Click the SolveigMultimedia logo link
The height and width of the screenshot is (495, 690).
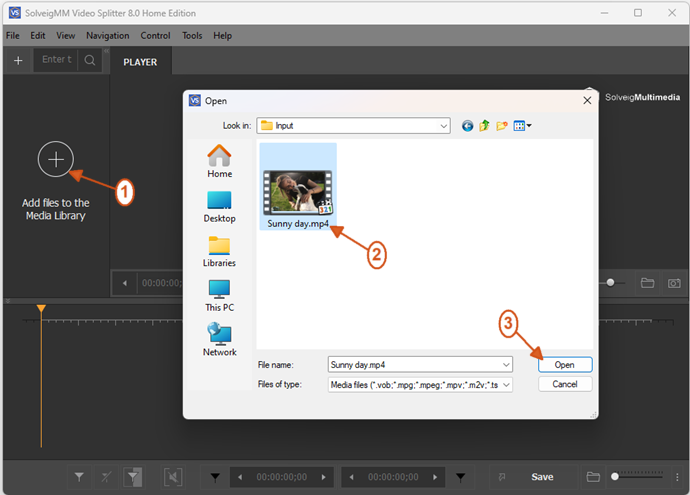click(x=642, y=97)
